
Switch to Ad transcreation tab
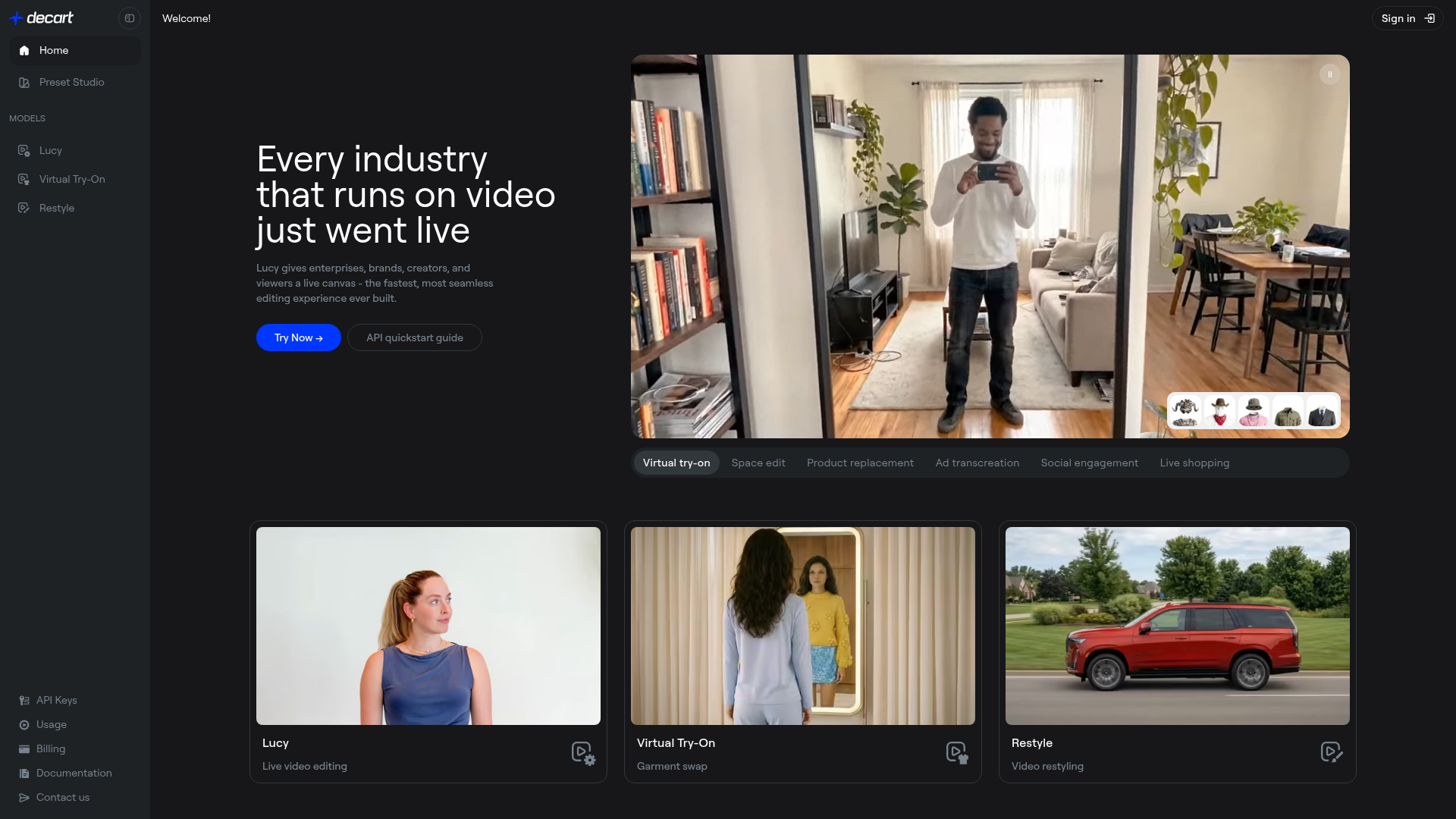[x=977, y=463]
